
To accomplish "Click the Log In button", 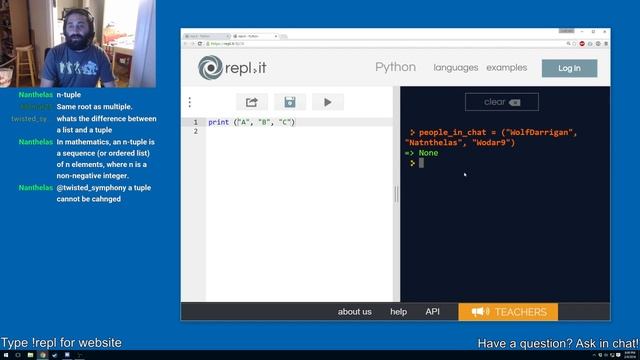I will coord(569,68).
